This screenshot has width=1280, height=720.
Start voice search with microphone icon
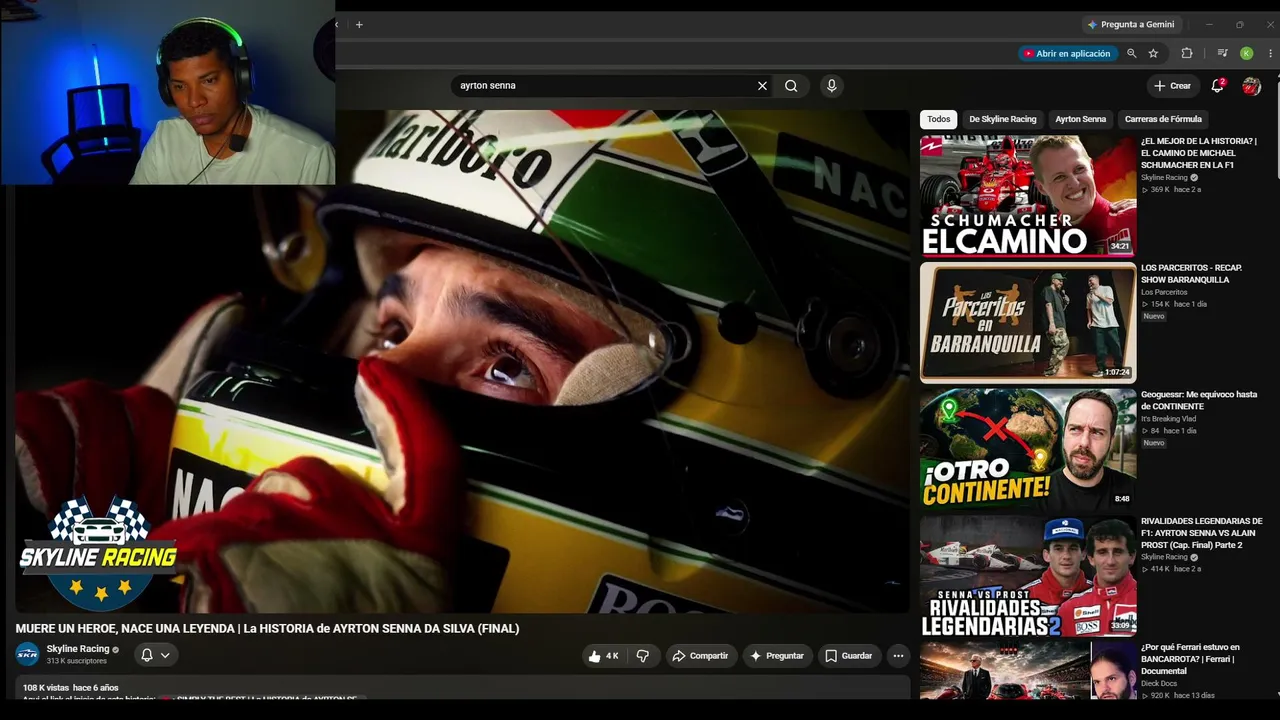[x=831, y=86]
